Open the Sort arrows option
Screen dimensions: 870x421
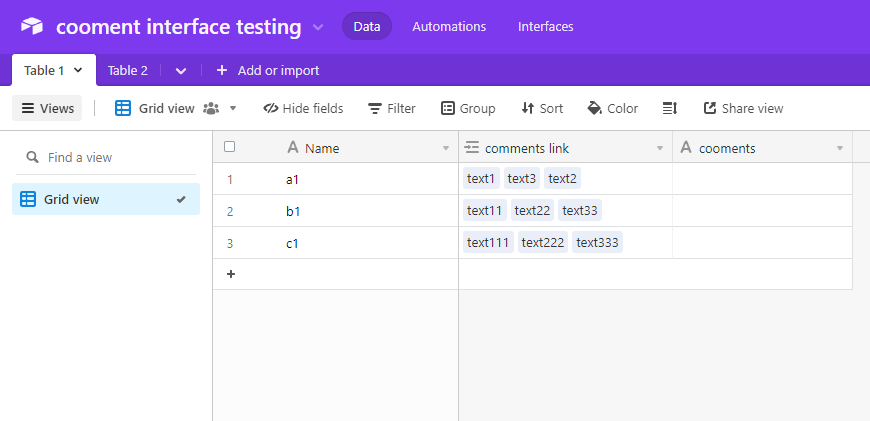point(527,108)
